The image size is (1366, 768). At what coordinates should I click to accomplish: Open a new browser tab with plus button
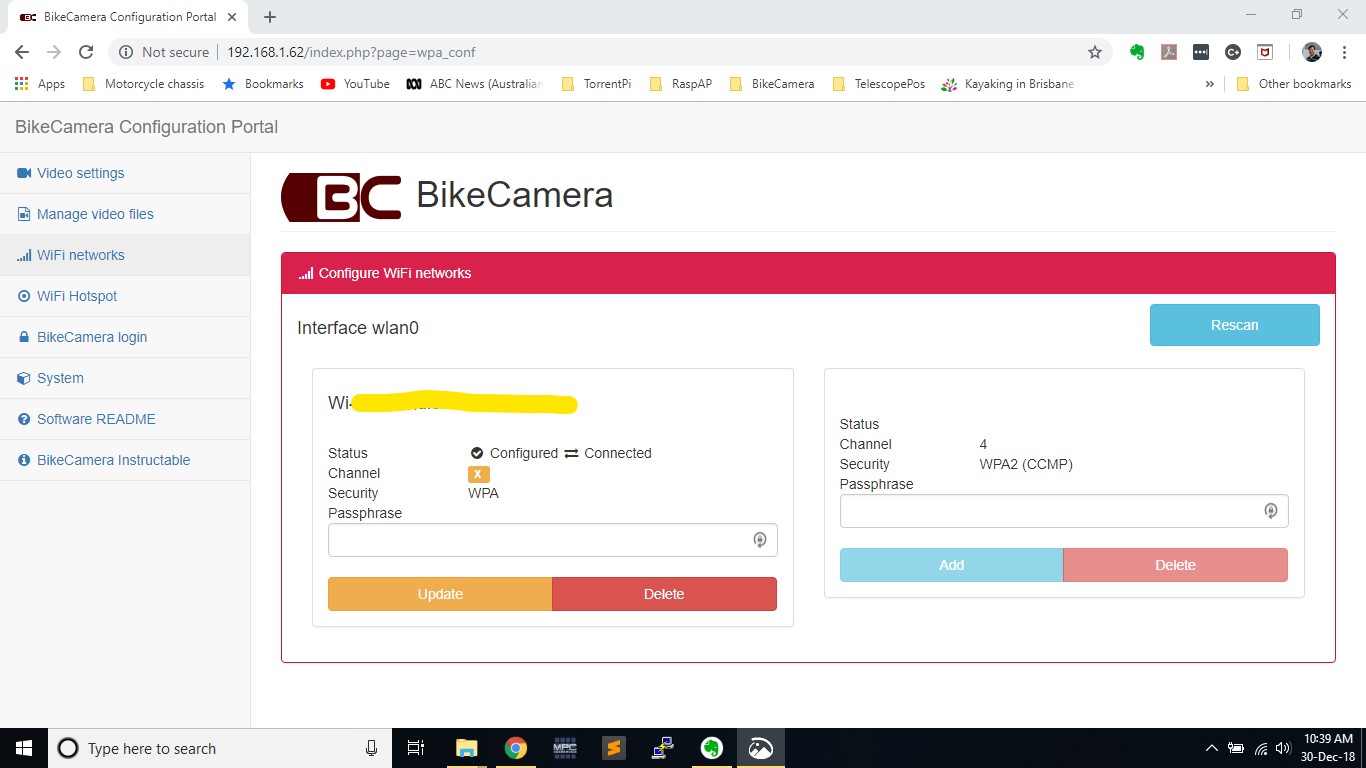click(270, 17)
